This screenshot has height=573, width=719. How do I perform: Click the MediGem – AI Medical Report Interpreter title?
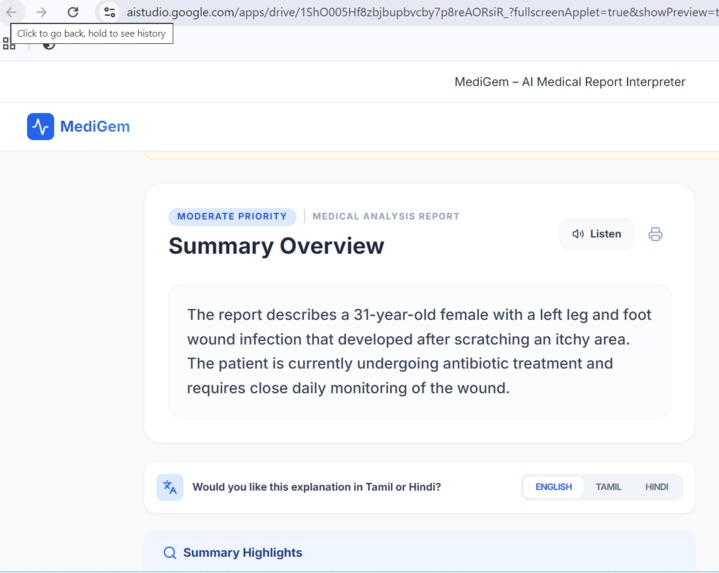[570, 82]
